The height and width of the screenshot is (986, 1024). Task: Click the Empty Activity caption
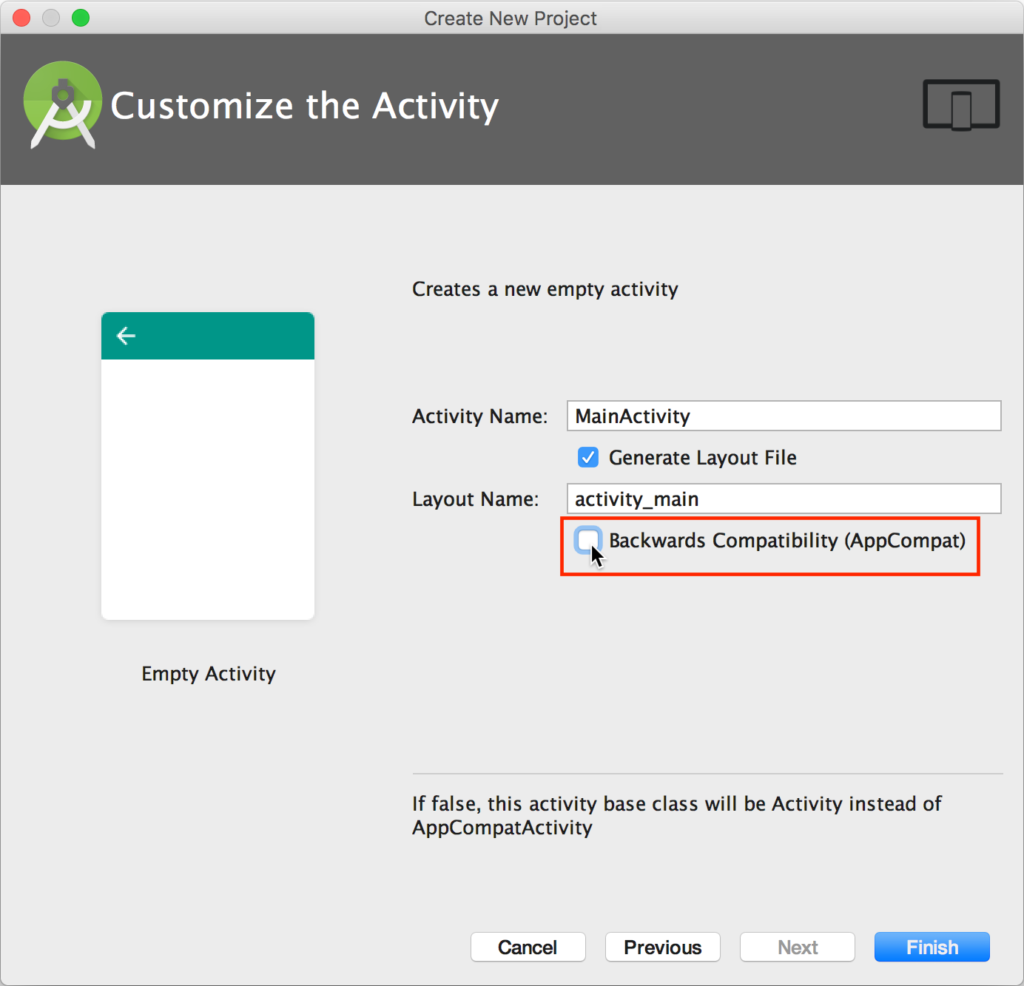(x=208, y=673)
